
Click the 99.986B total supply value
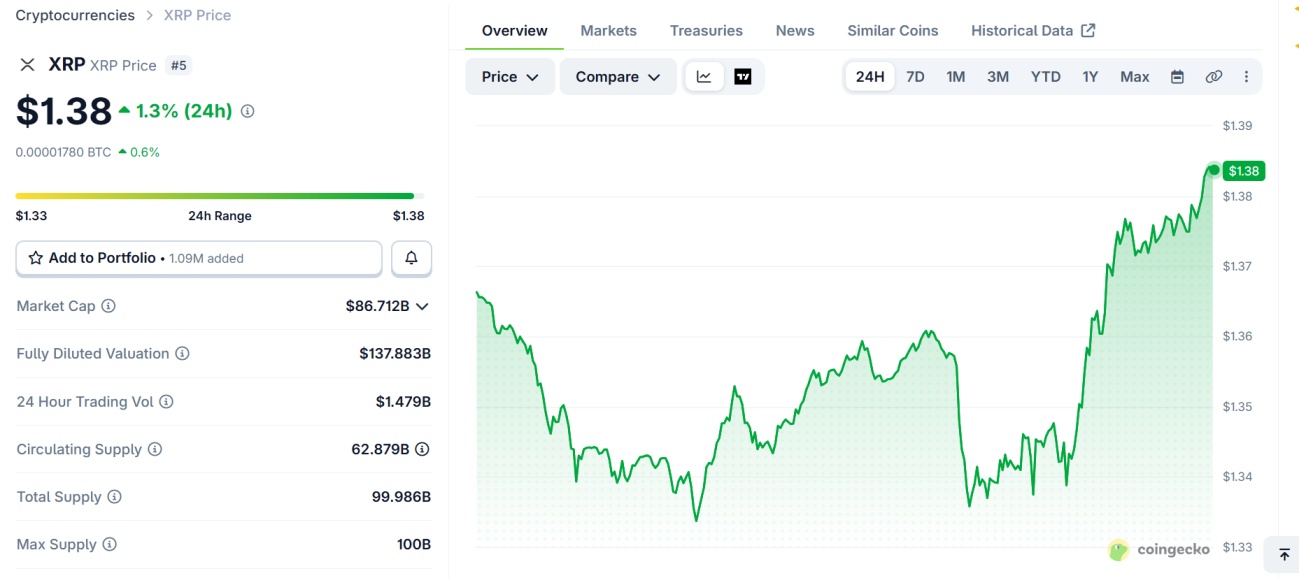coord(401,497)
